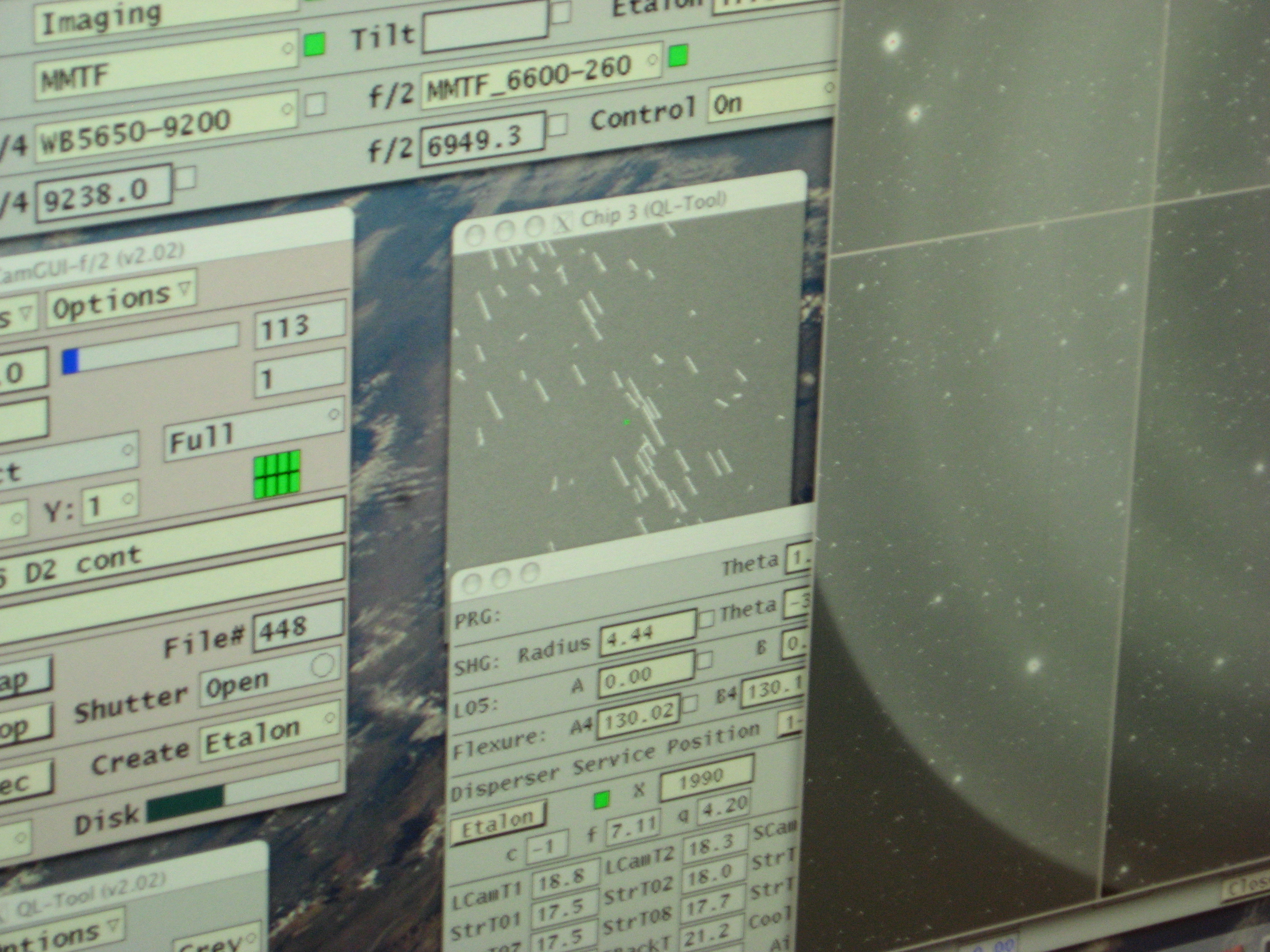Toggle the checkbox beside Radius 4.44

[x=706, y=619]
